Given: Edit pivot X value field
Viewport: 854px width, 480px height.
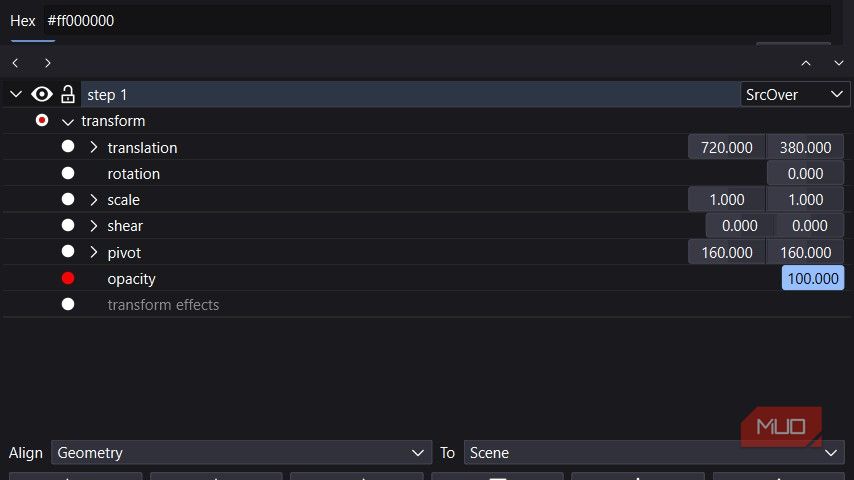Looking at the screenshot, I should click(x=727, y=252).
